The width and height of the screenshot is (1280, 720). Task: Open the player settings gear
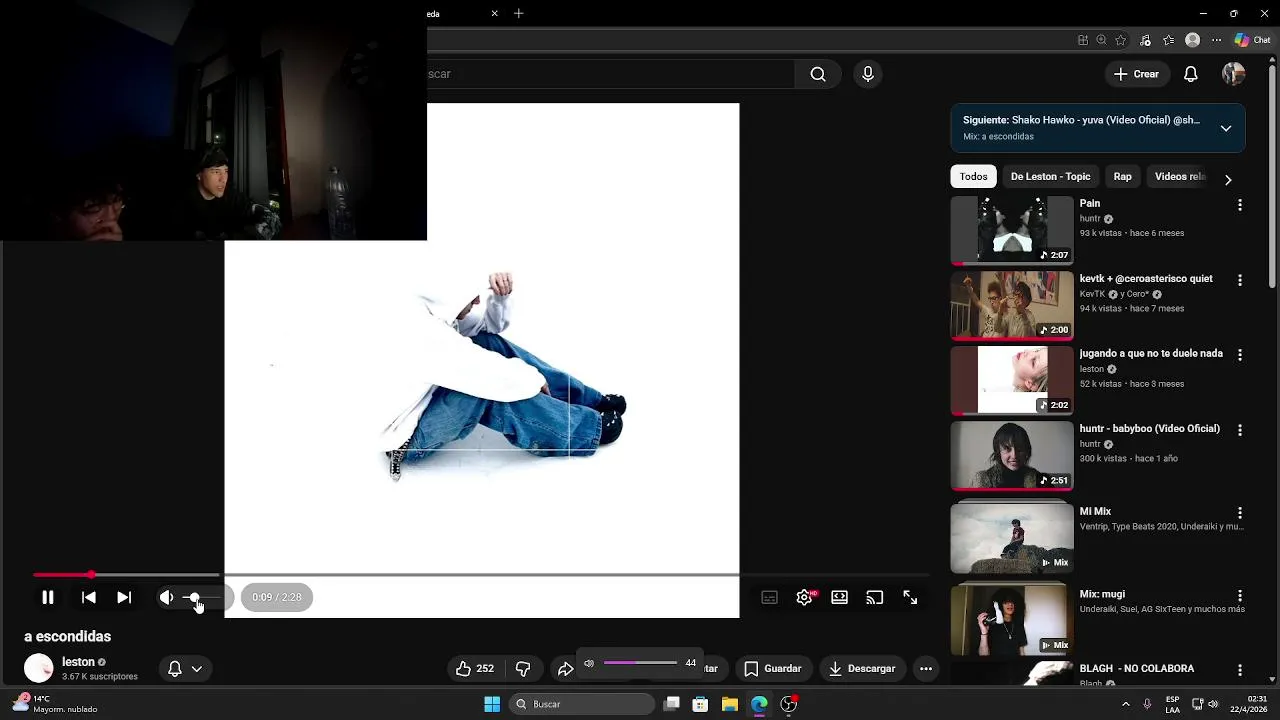pos(804,597)
